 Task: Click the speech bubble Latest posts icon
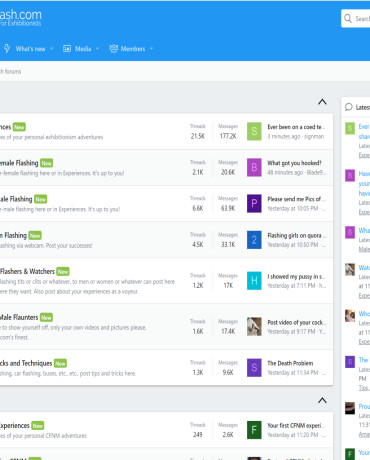(x=349, y=107)
